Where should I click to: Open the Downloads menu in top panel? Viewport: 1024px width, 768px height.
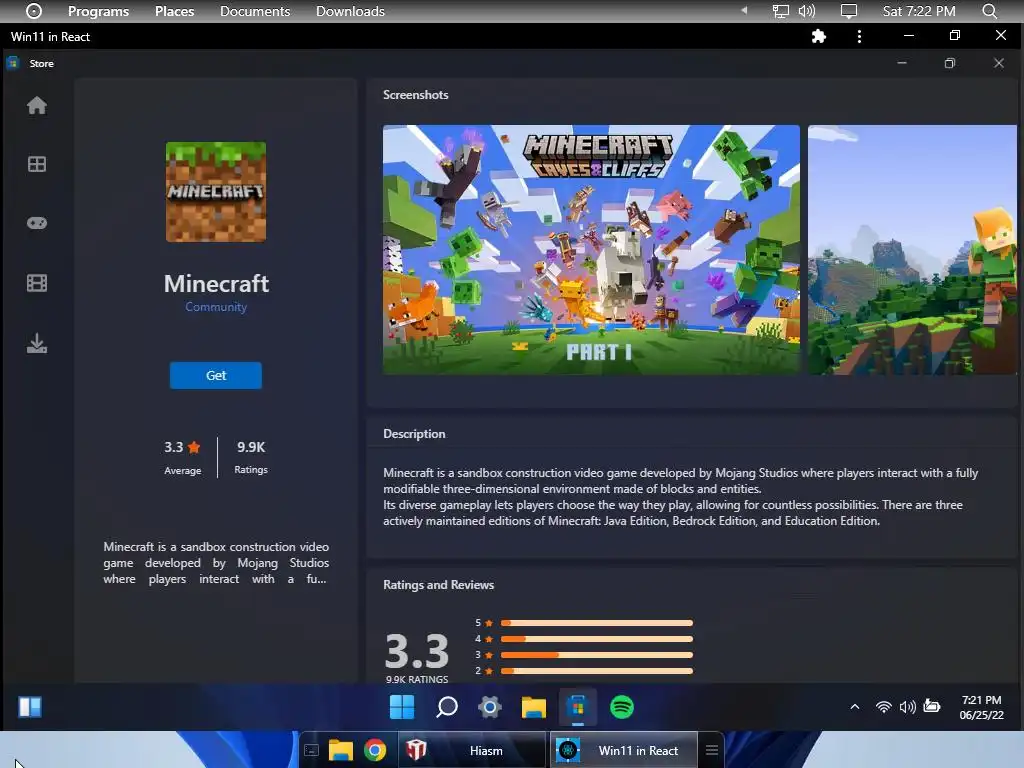[350, 11]
